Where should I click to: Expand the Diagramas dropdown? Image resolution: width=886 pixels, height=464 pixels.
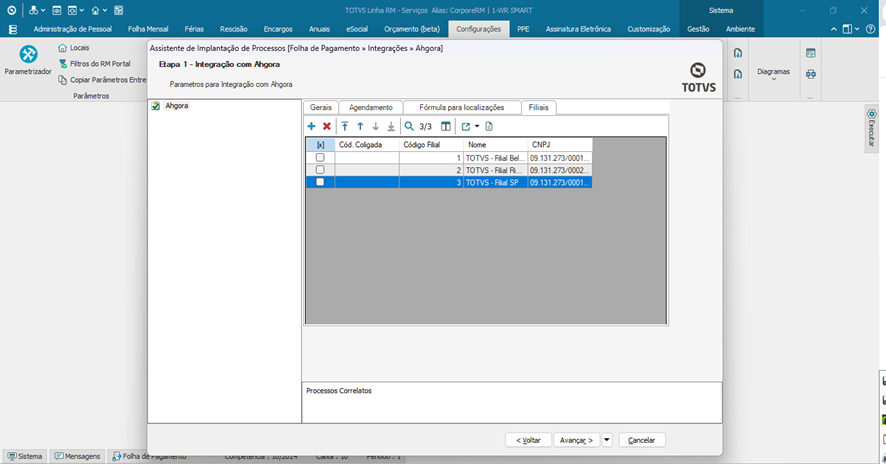[774, 74]
